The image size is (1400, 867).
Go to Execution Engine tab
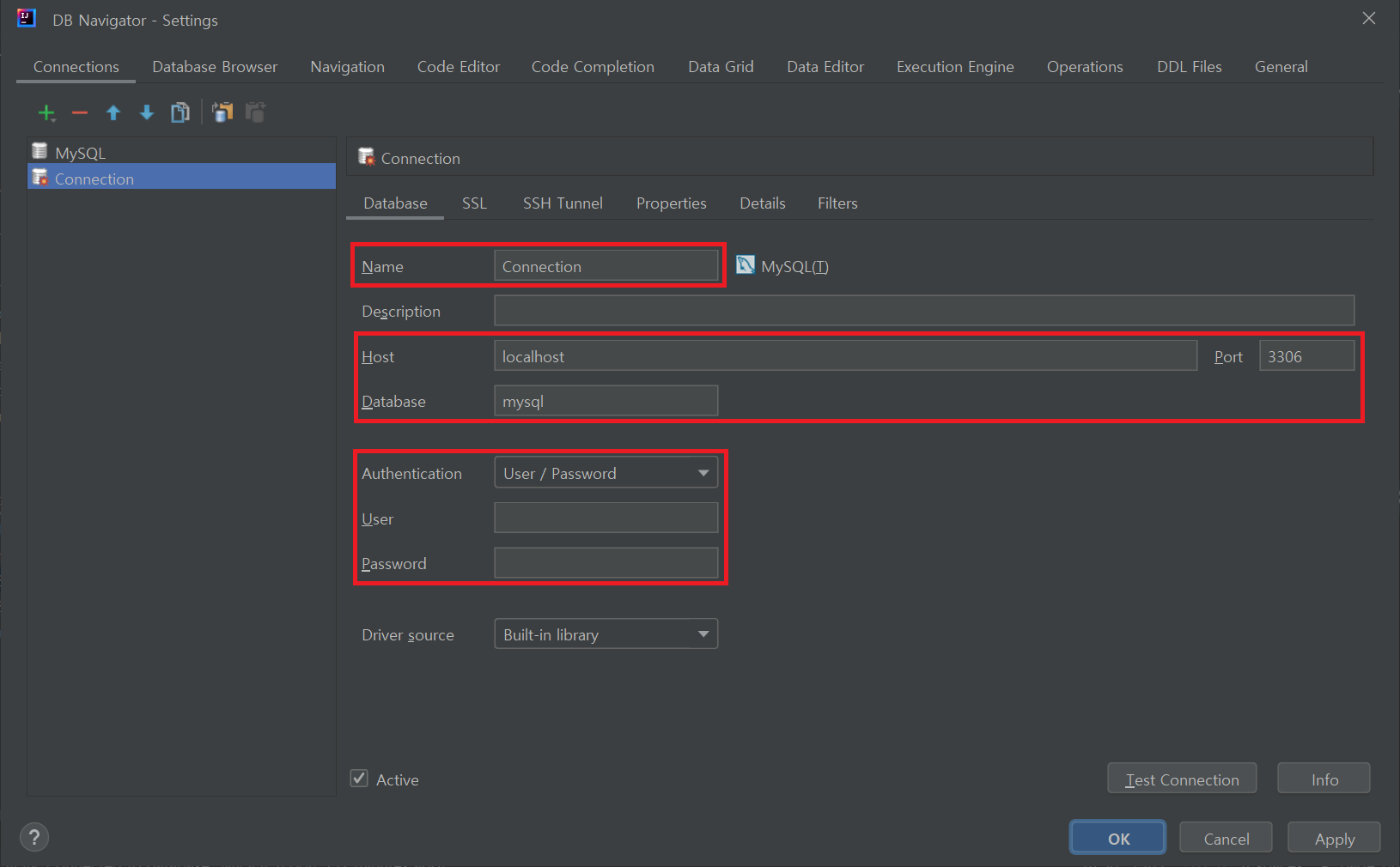[955, 67]
